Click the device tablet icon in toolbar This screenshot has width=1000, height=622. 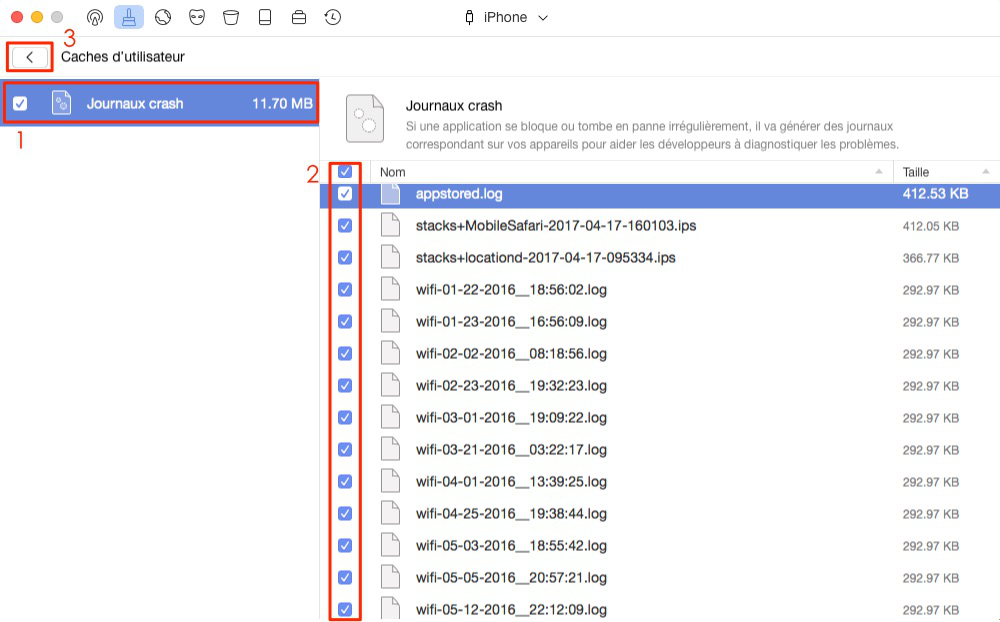click(x=265, y=17)
